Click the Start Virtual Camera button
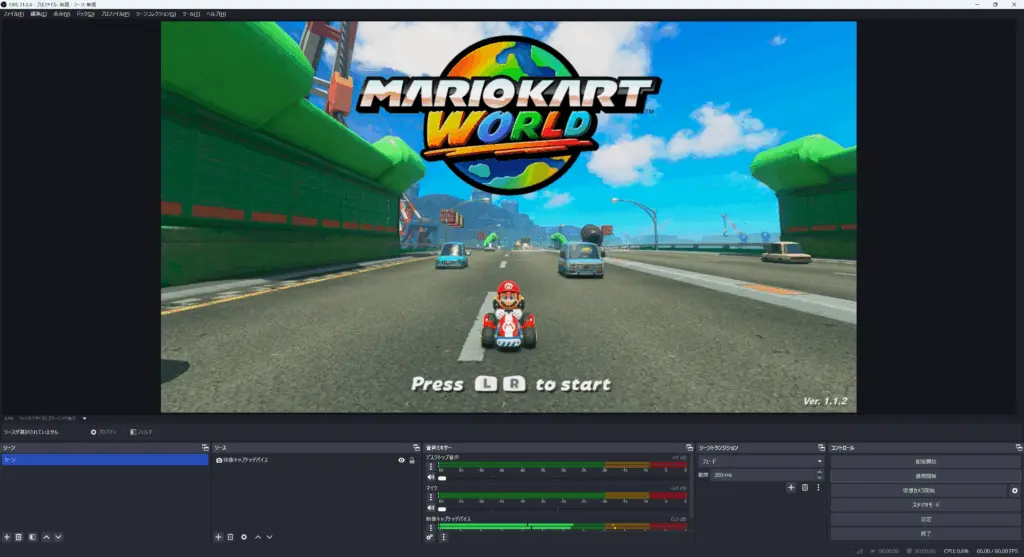This screenshot has width=1024, height=557. [x=919, y=490]
